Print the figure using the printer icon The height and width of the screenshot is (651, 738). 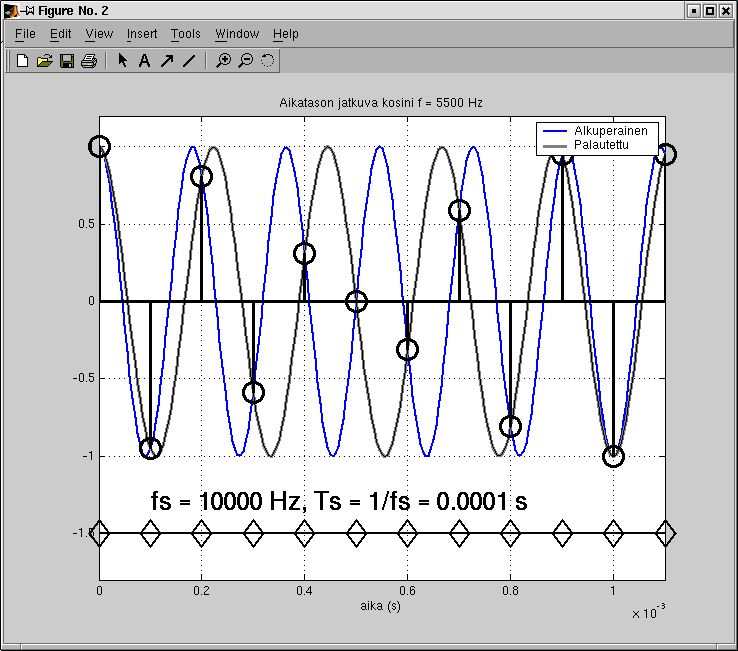(89, 61)
